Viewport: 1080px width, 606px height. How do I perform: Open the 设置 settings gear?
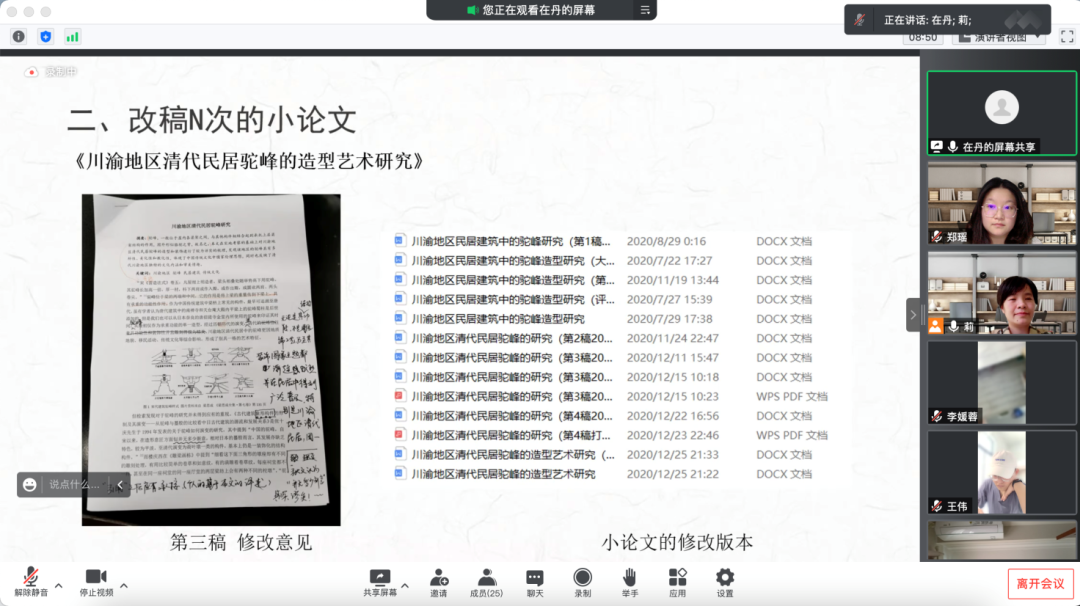725,581
